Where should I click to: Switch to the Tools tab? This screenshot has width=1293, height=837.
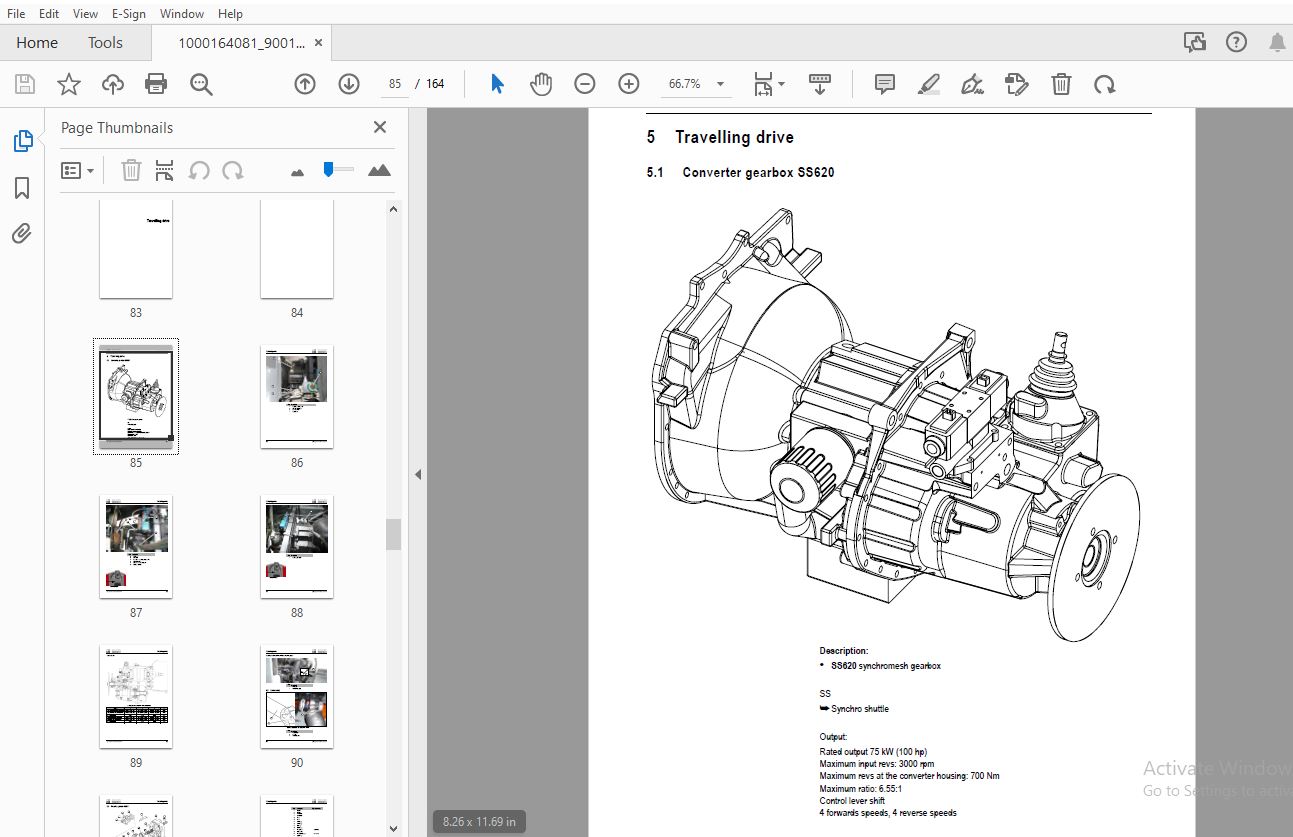point(105,43)
